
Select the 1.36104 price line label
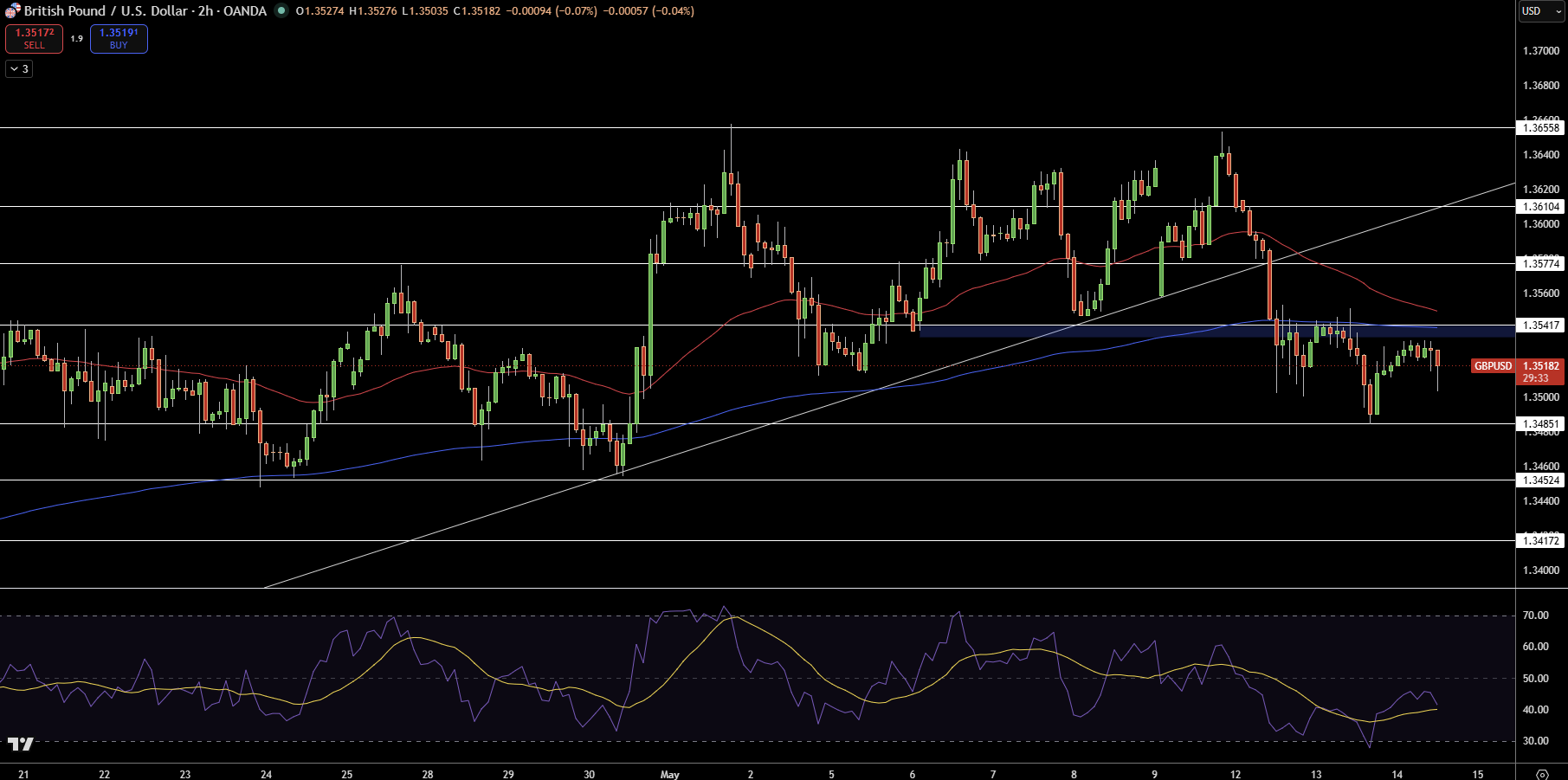(1541, 207)
